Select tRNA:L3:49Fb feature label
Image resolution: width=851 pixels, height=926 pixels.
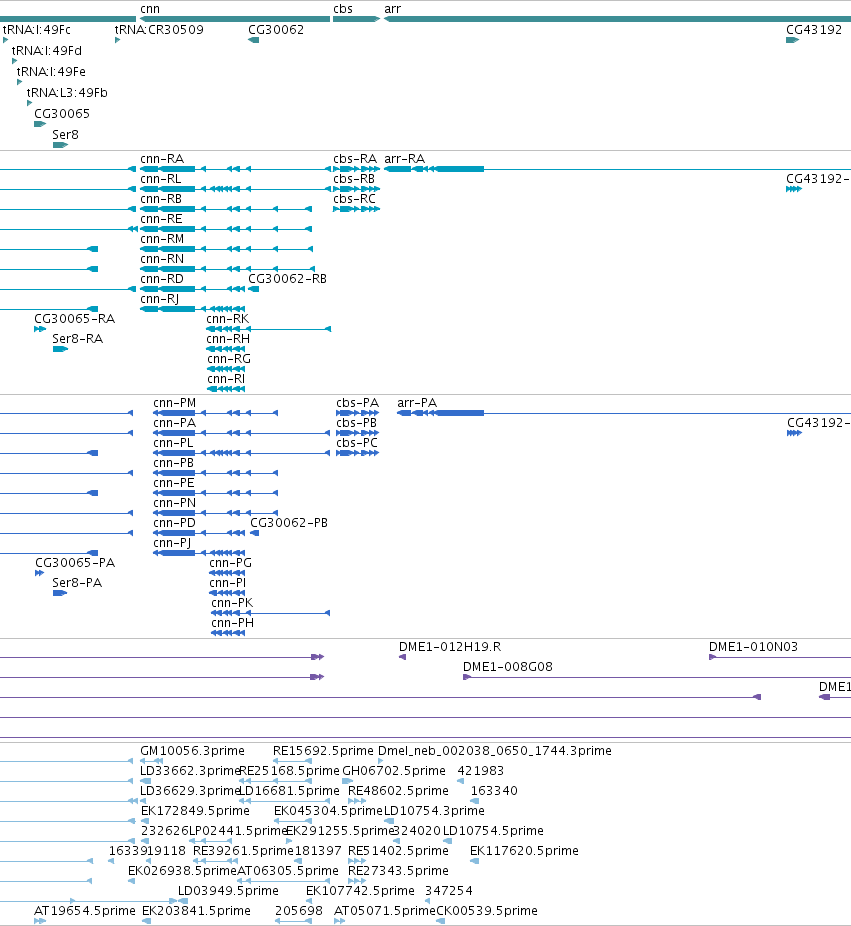[x=67, y=93]
